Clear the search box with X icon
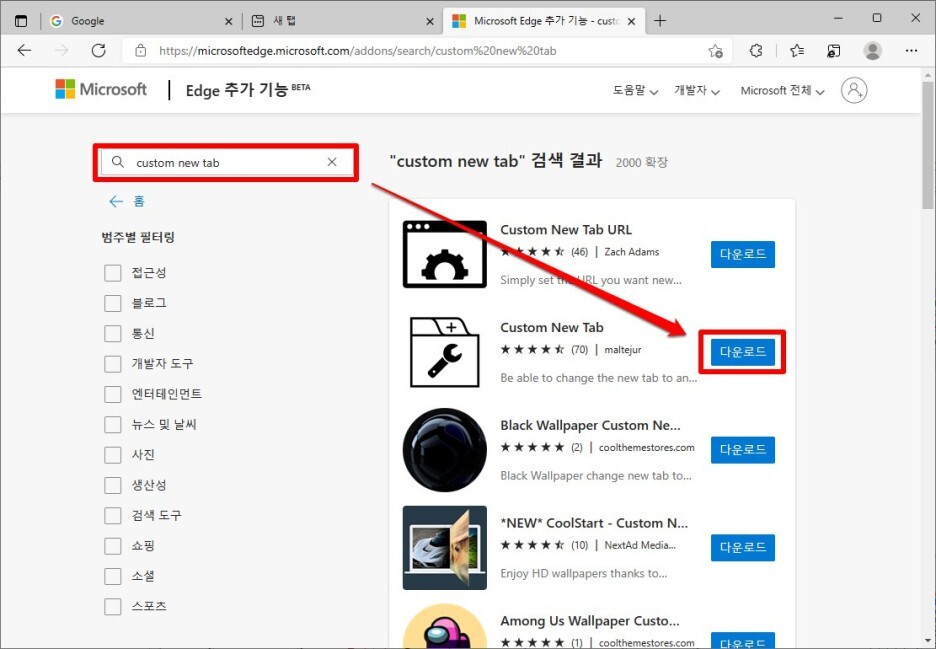This screenshot has height=649, width=936. (x=332, y=162)
